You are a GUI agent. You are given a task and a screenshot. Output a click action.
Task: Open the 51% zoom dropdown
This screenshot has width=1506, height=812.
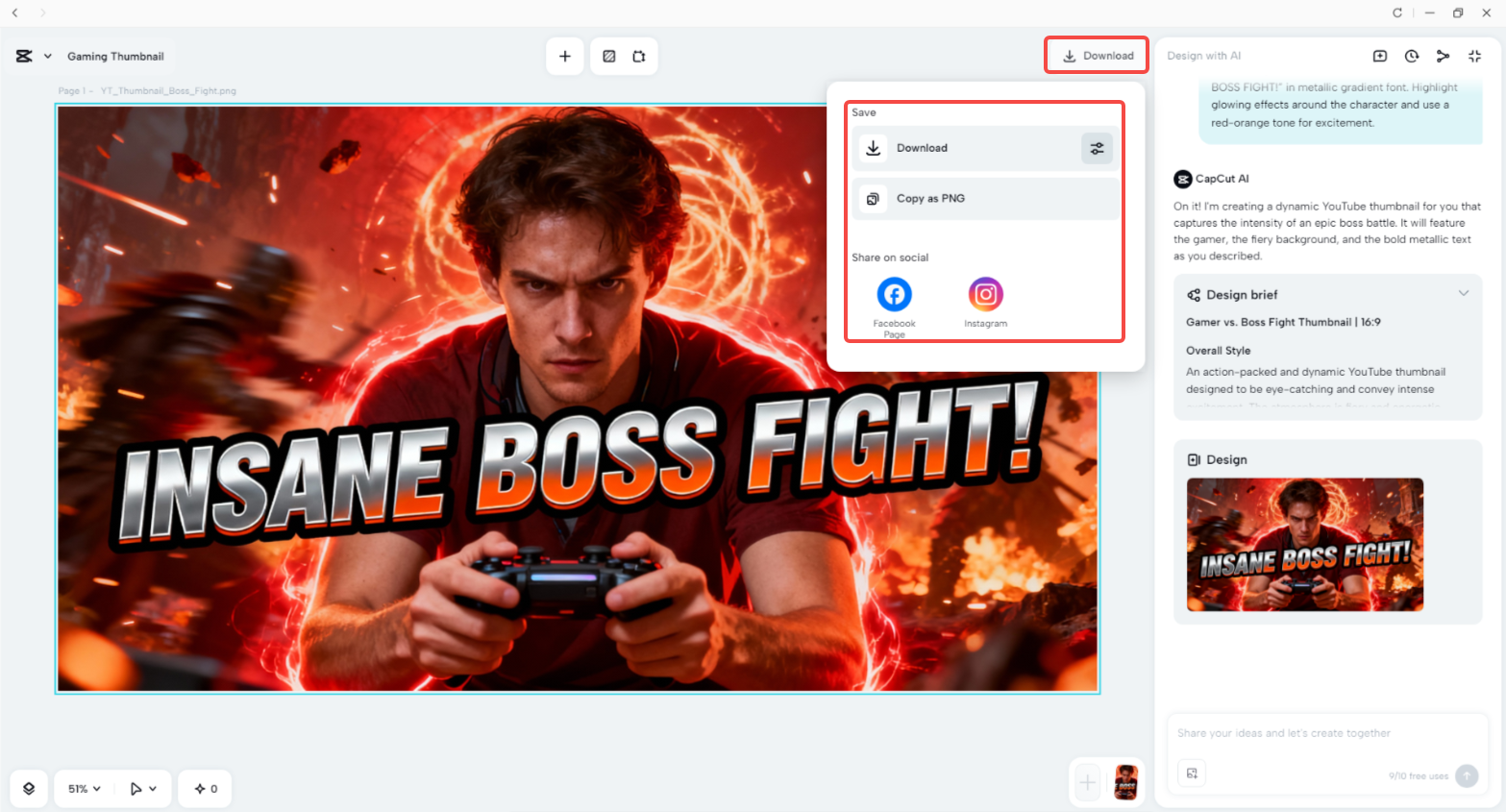click(83, 788)
